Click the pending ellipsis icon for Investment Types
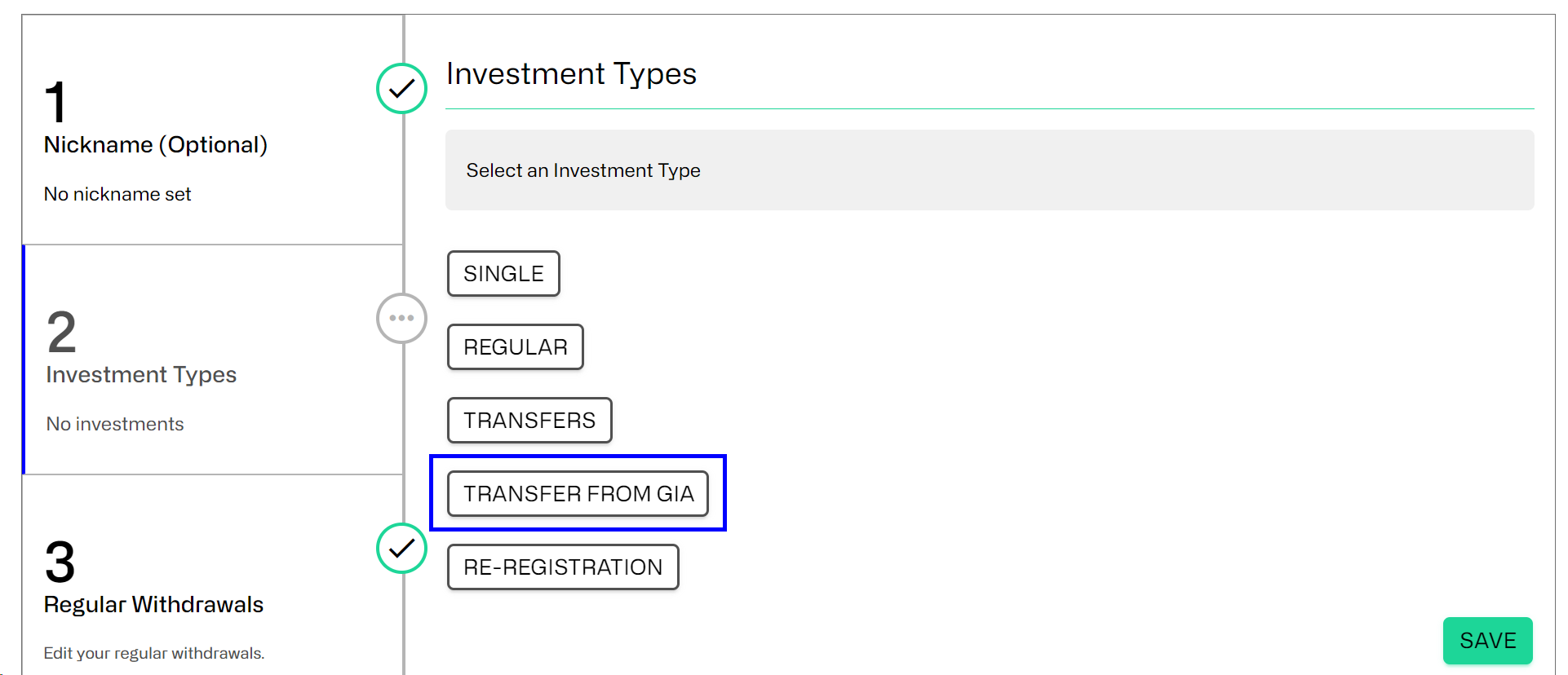1568x675 pixels. [401, 318]
